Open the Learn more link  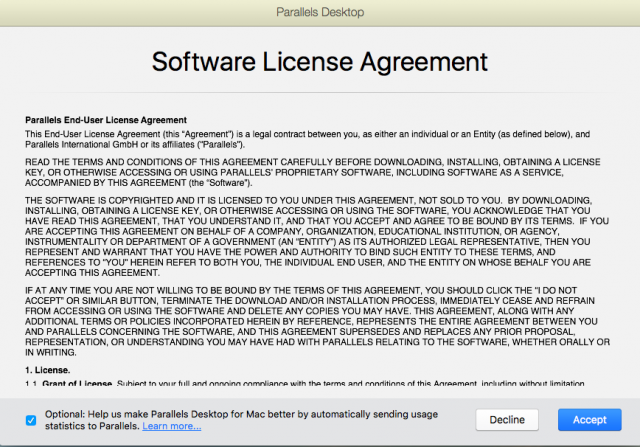pyautogui.click(x=171, y=426)
